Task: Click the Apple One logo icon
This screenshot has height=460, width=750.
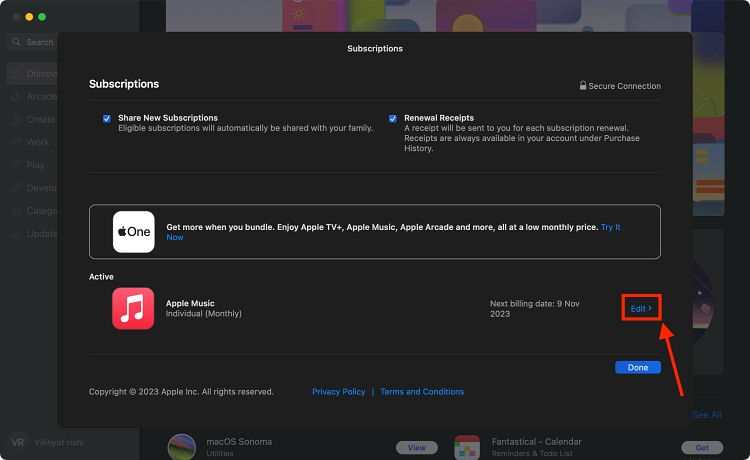Action: point(133,232)
